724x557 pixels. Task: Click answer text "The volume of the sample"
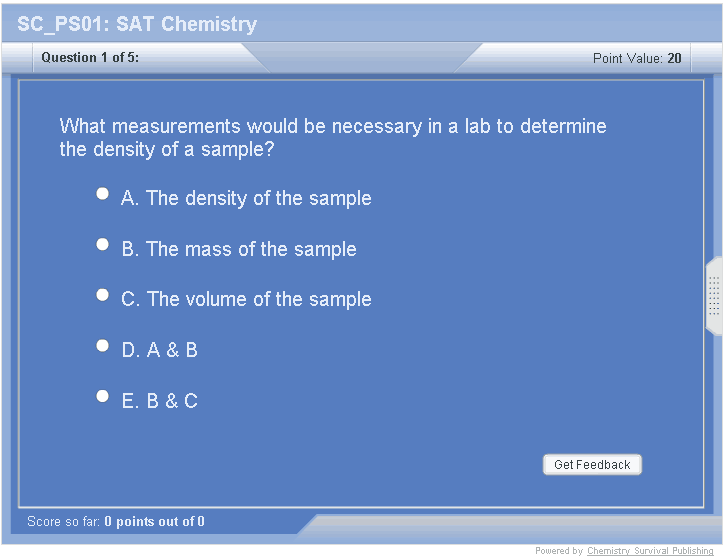[x=259, y=299]
